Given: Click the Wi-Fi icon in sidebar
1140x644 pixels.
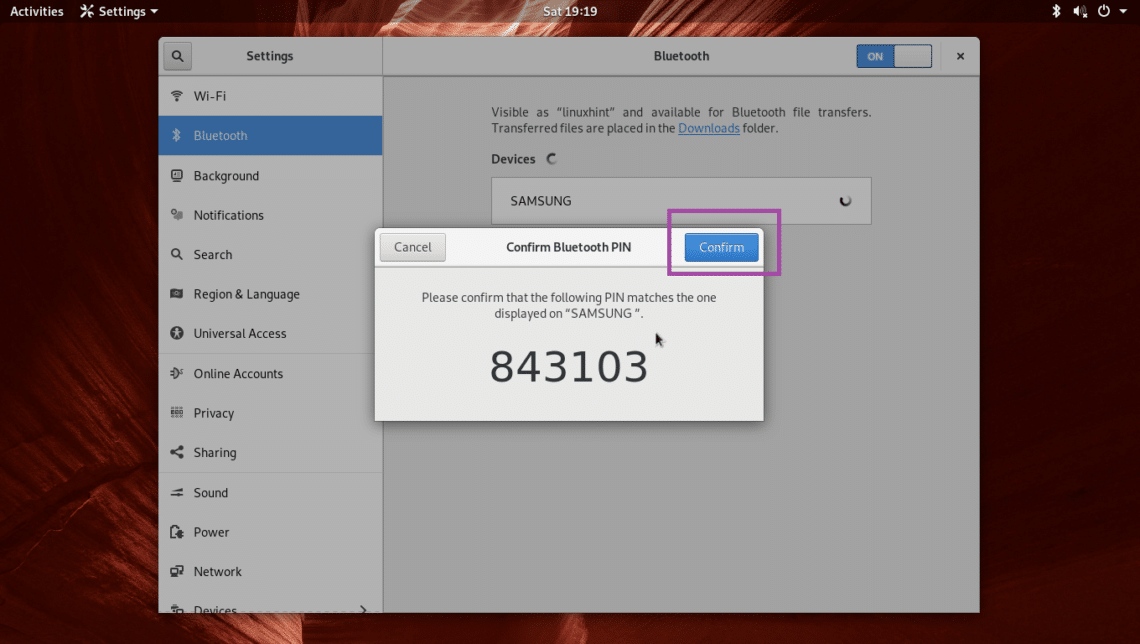Looking at the screenshot, I should 177,96.
